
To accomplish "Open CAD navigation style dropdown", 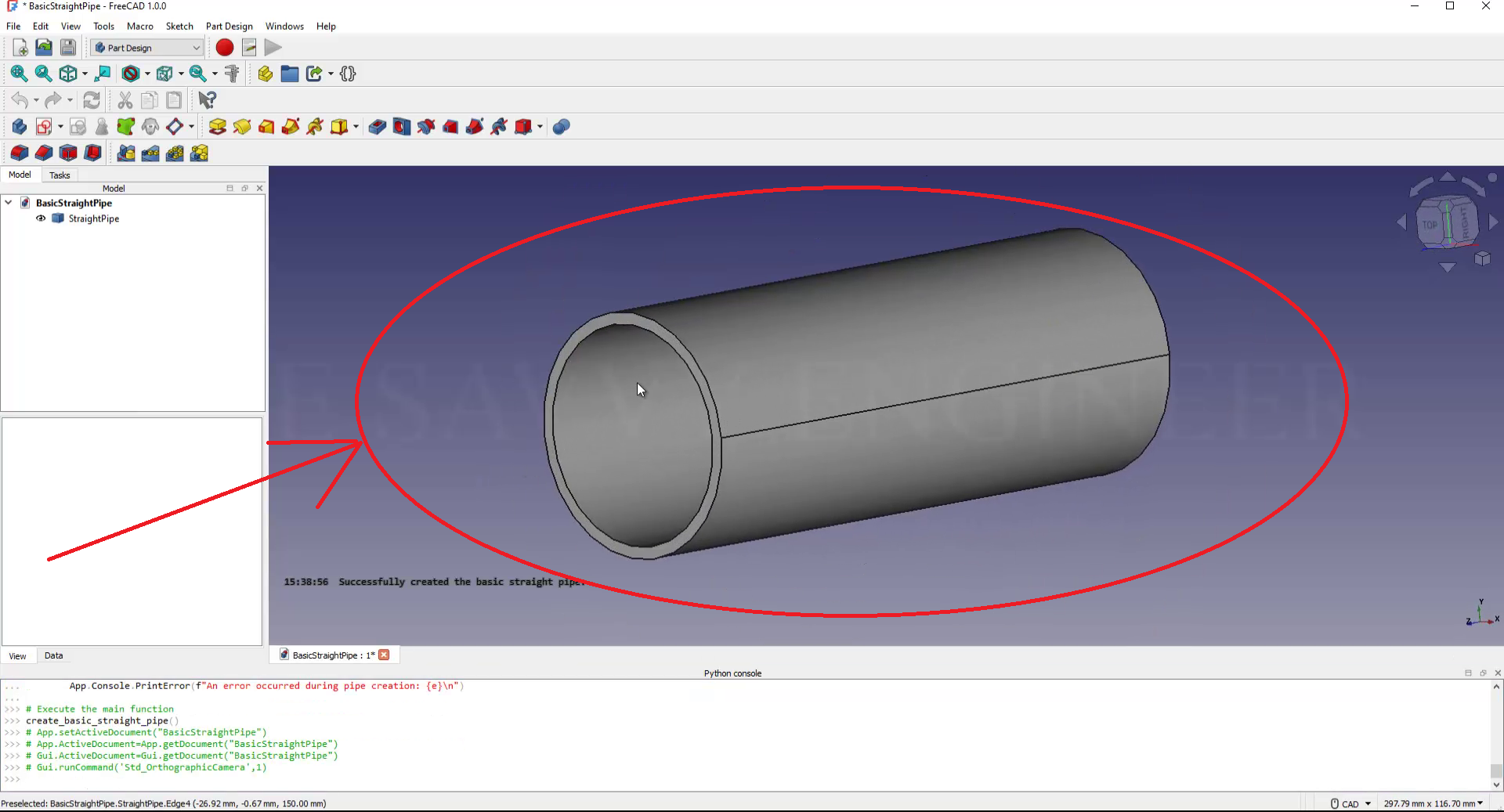I will click(x=1368, y=803).
